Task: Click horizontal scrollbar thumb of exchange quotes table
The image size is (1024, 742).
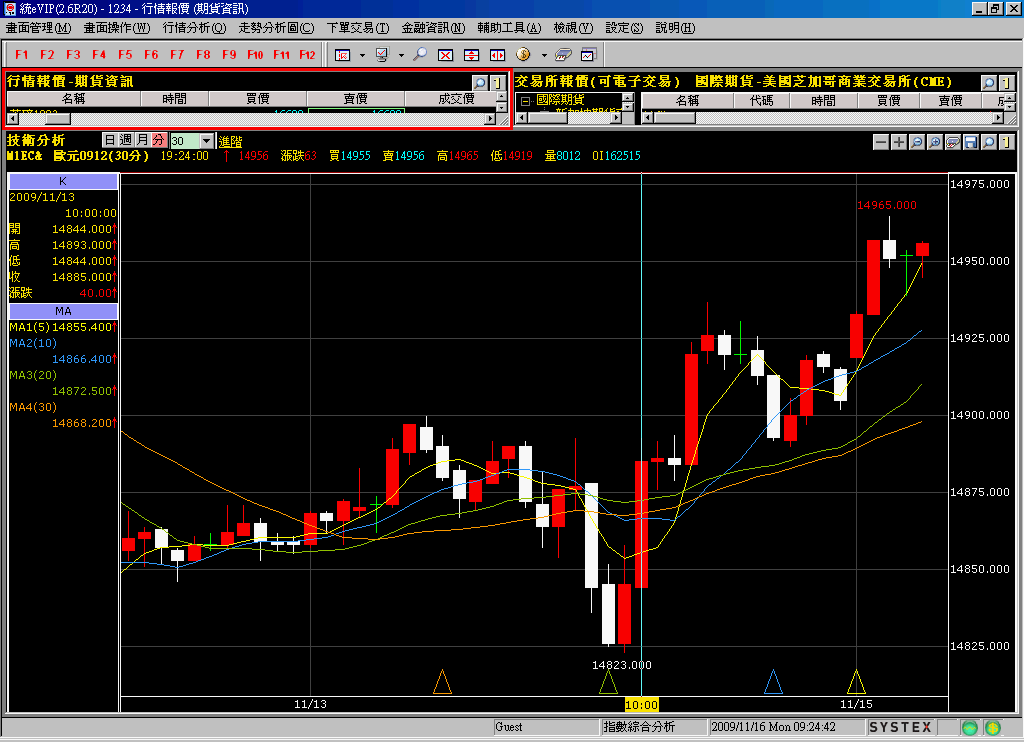Action: click(x=675, y=118)
